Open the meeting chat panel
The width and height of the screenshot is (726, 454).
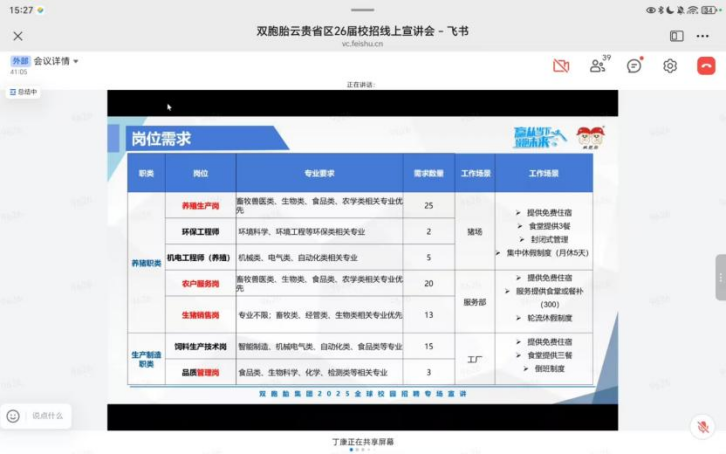[634, 66]
